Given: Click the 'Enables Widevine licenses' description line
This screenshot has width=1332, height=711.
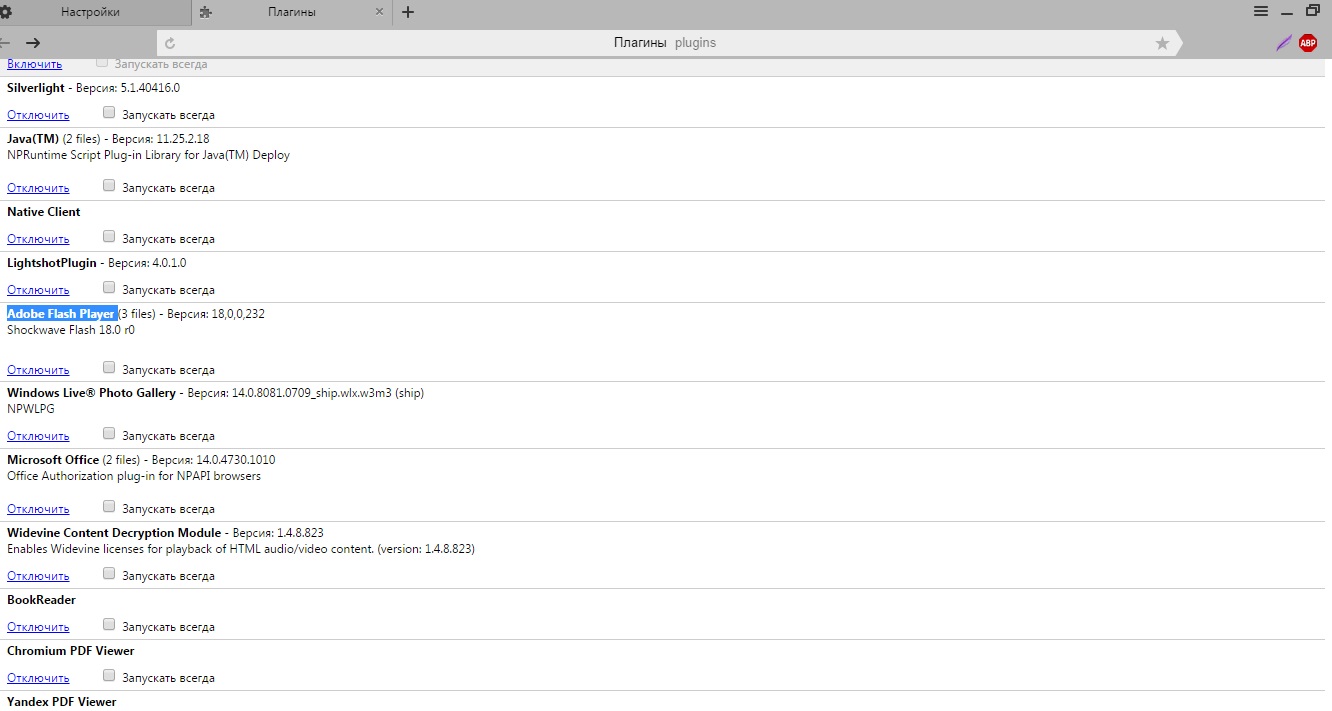Looking at the screenshot, I should 241,549.
